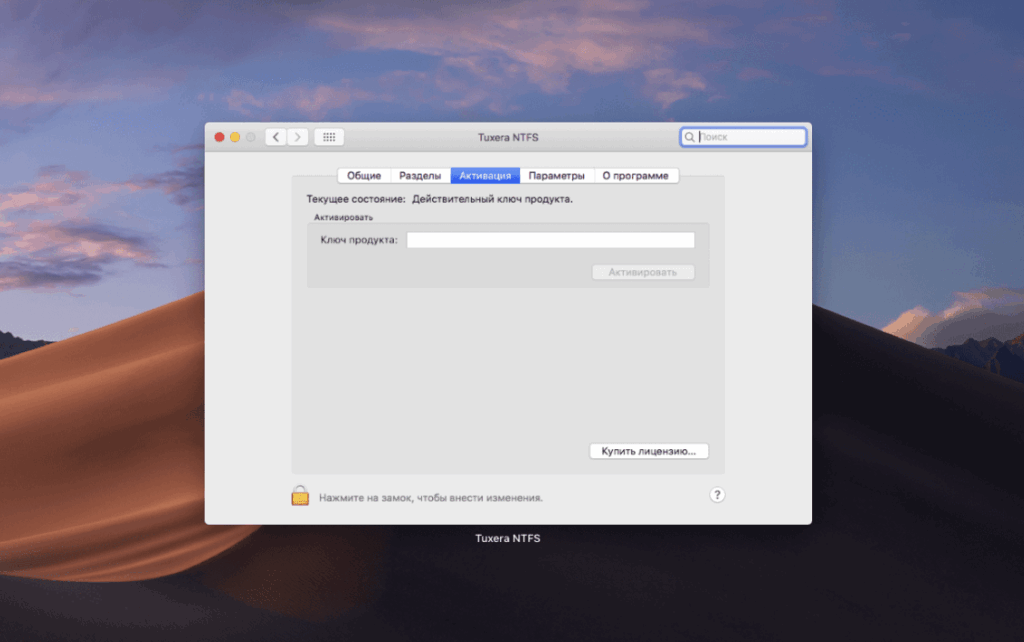Go forward with the right chevron button
The width and height of the screenshot is (1024, 642).
(x=298, y=137)
